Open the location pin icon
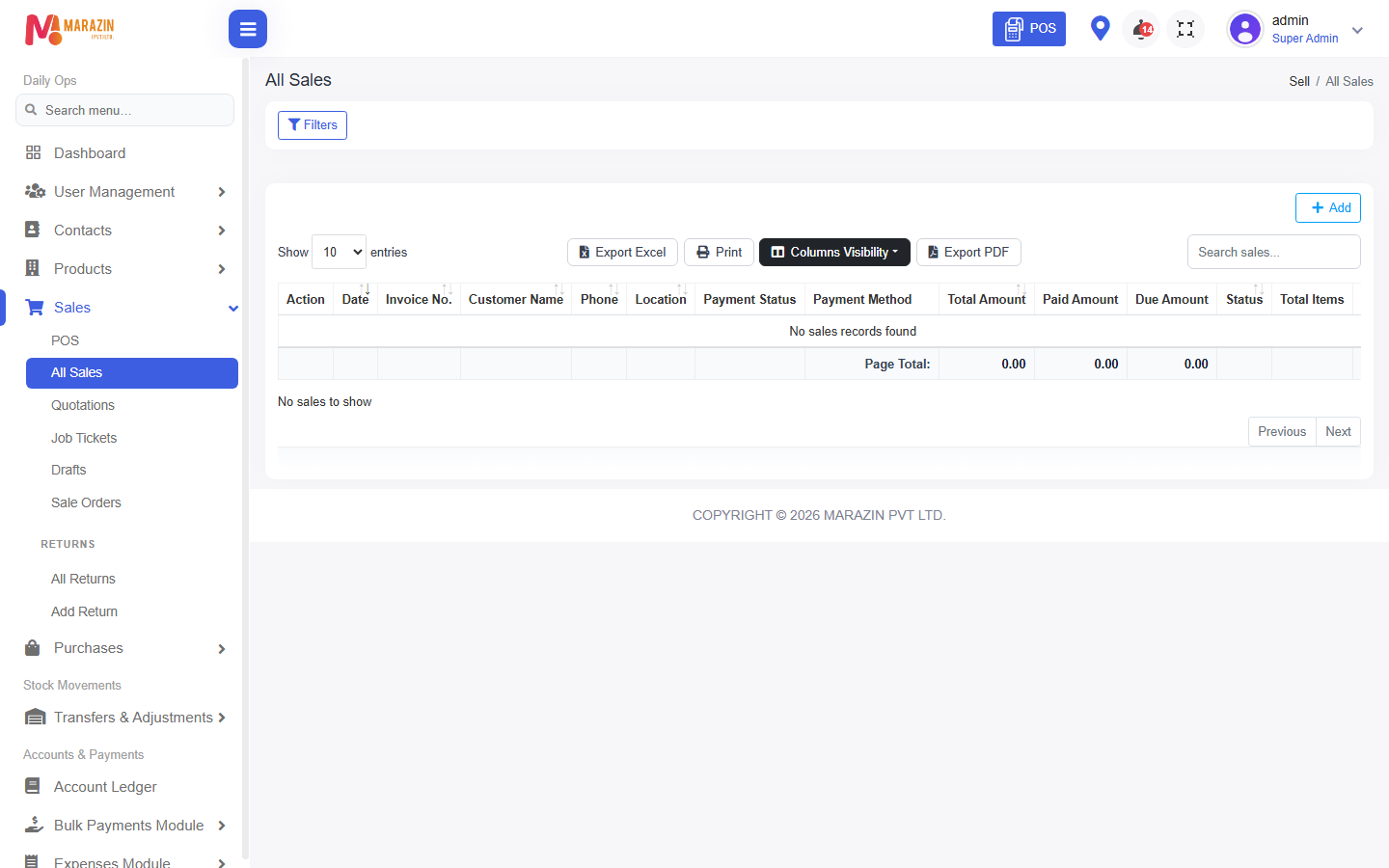The image size is (1389, 868). point(1100,29)
